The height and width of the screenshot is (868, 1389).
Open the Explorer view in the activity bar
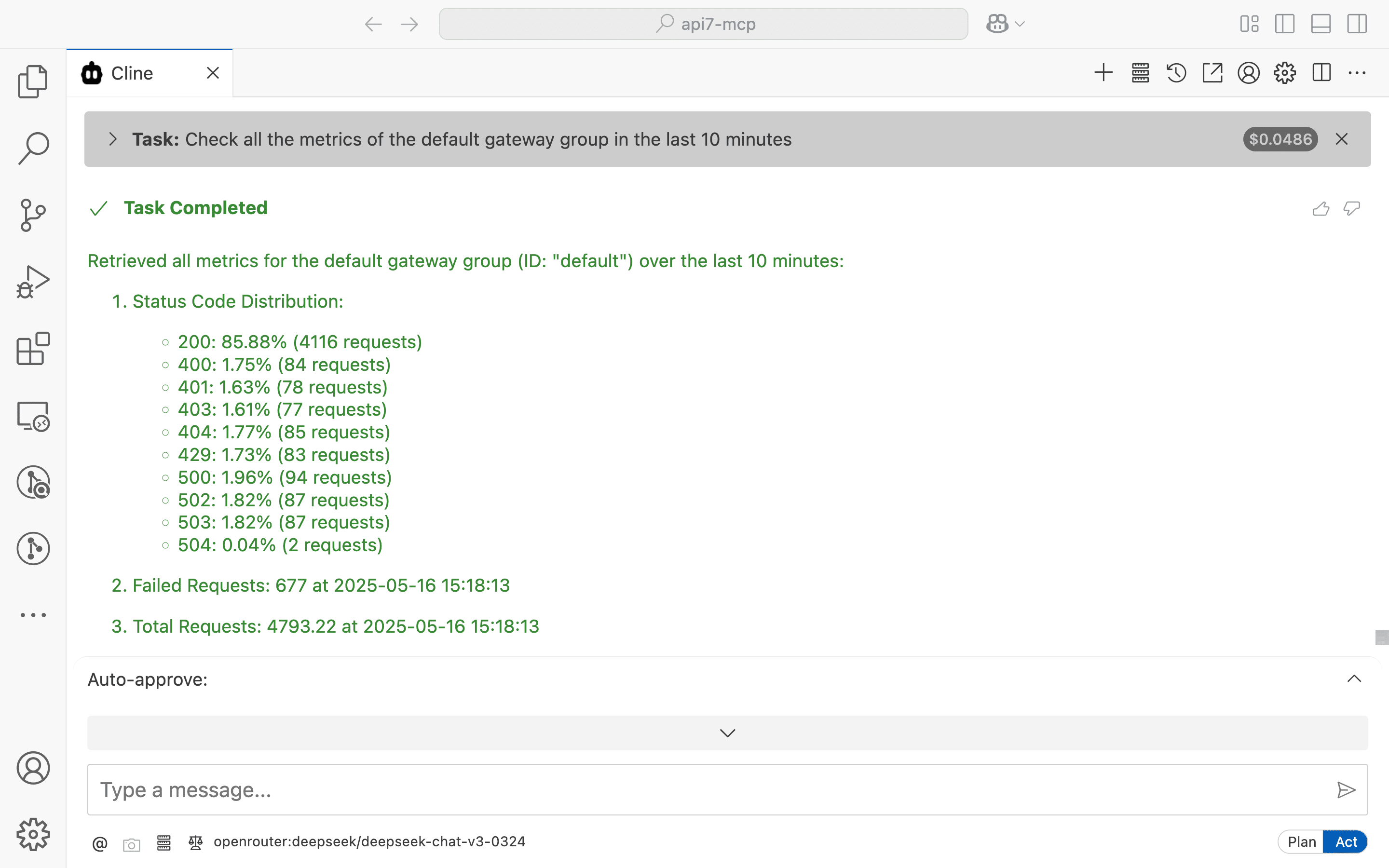click(33, 81)
